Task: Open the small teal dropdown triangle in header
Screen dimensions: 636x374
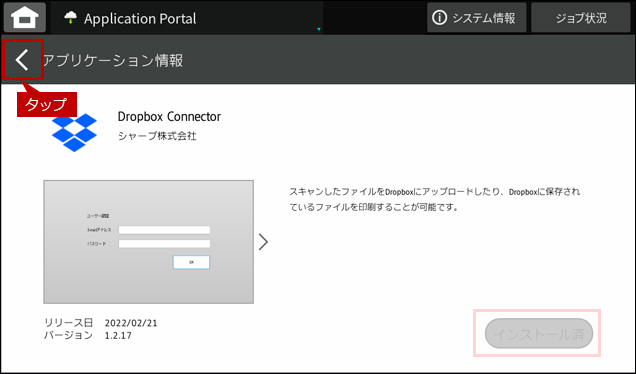Action: coord(319,29)
